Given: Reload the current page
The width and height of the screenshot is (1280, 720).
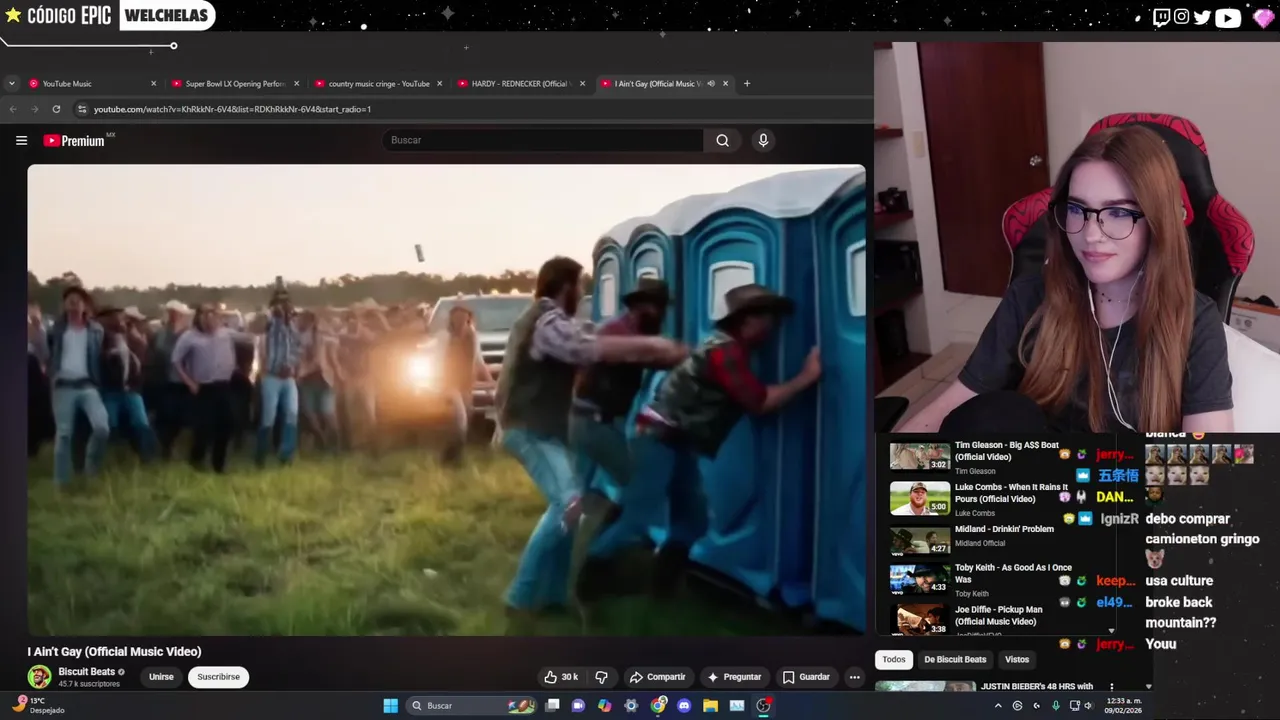Looking at the screenshot, I should point(56,109).
